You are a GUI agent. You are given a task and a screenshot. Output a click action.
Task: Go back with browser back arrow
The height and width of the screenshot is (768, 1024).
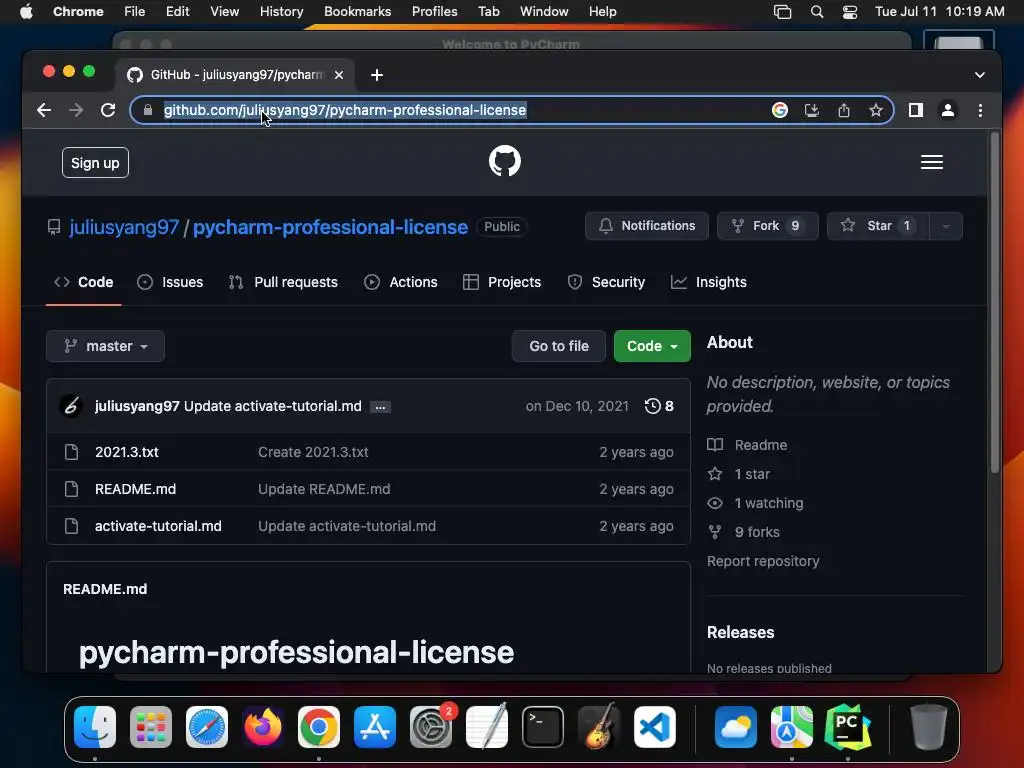point(44,110)
